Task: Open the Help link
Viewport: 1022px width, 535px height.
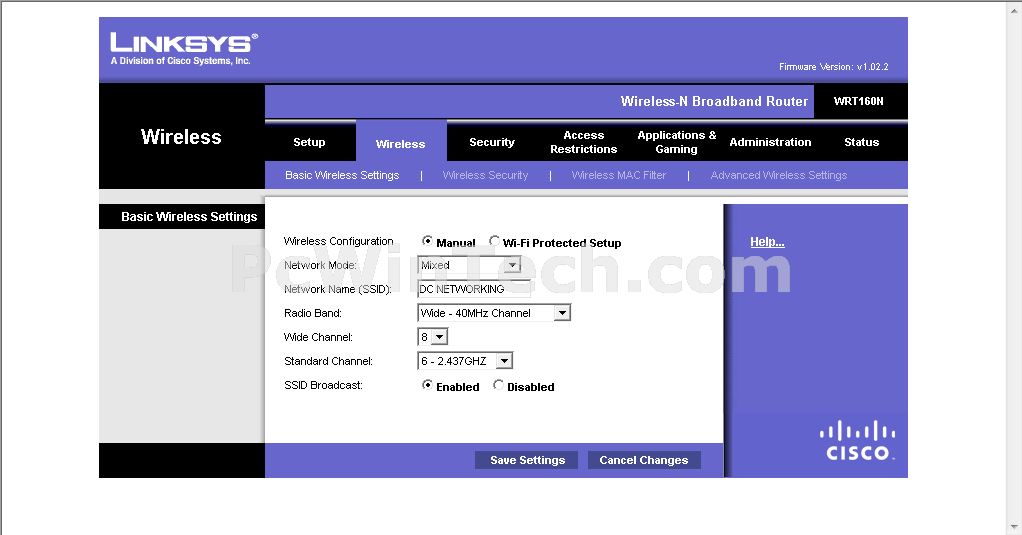Action: tap(767, 242)
